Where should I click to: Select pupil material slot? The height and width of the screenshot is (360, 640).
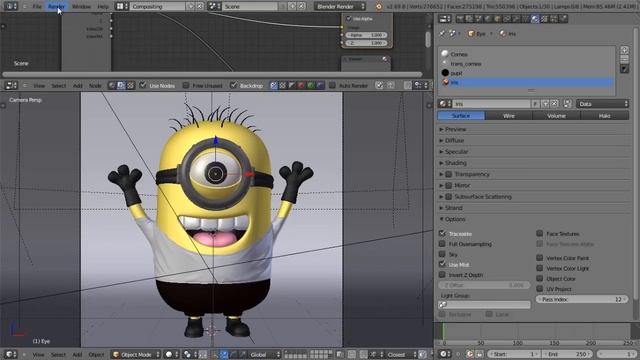pos(527,73)
